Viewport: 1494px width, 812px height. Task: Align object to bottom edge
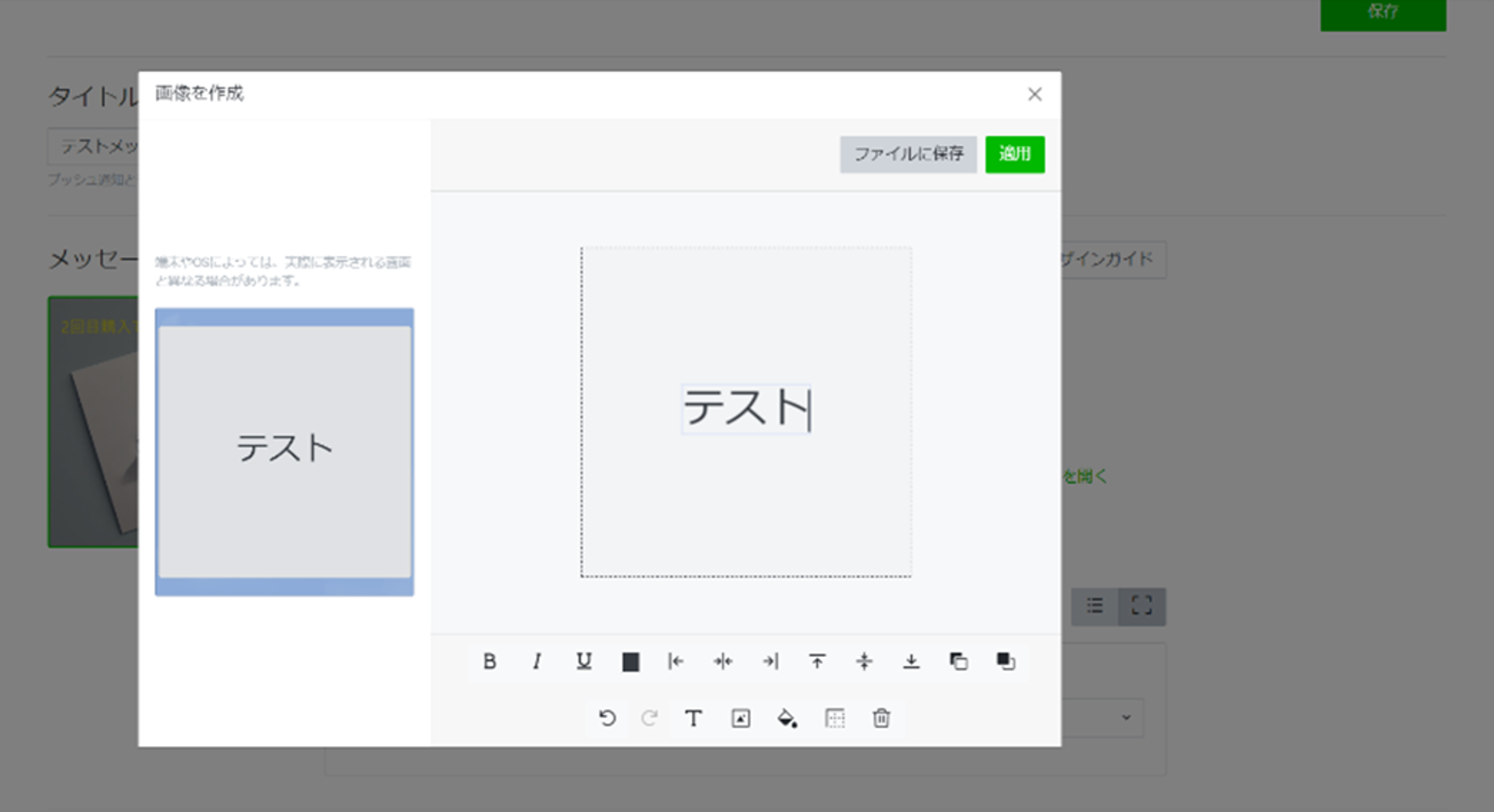[x=911, y=661]
